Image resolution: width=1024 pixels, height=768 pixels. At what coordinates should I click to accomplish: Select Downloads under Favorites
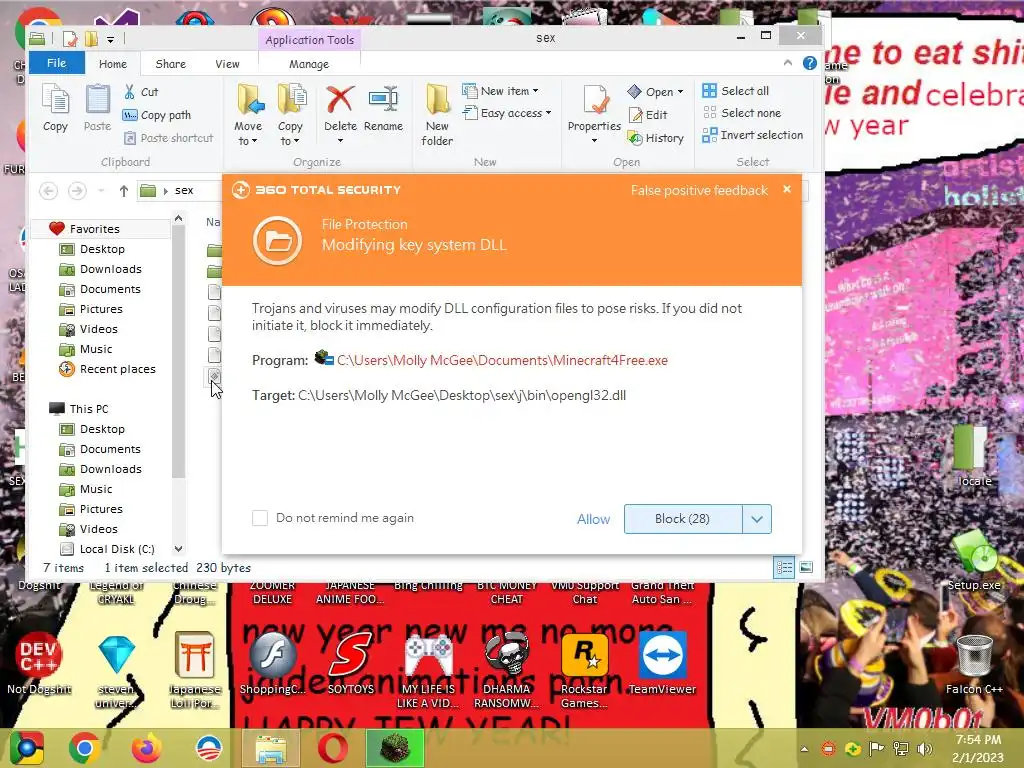tap(110, 269)
